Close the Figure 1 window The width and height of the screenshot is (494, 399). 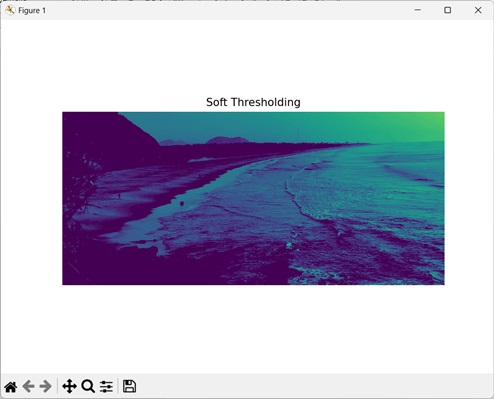point(478,10)
